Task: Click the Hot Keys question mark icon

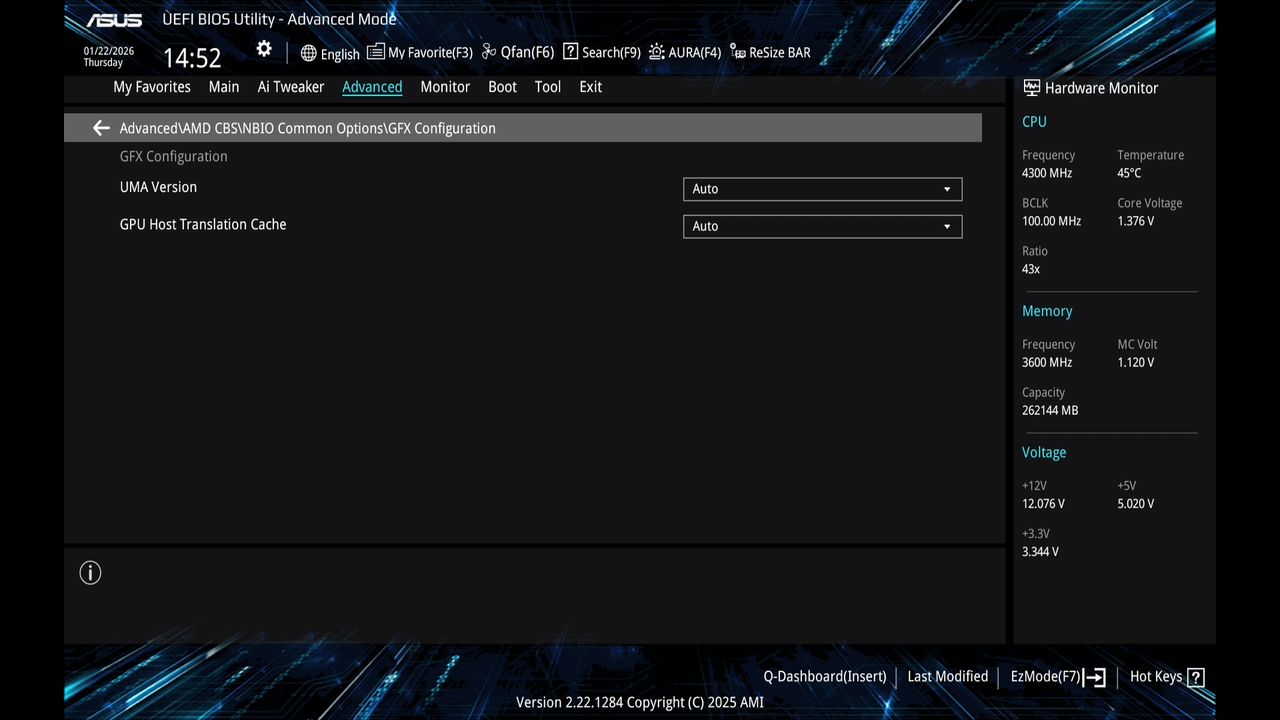Action: [x=1198, y=676]
